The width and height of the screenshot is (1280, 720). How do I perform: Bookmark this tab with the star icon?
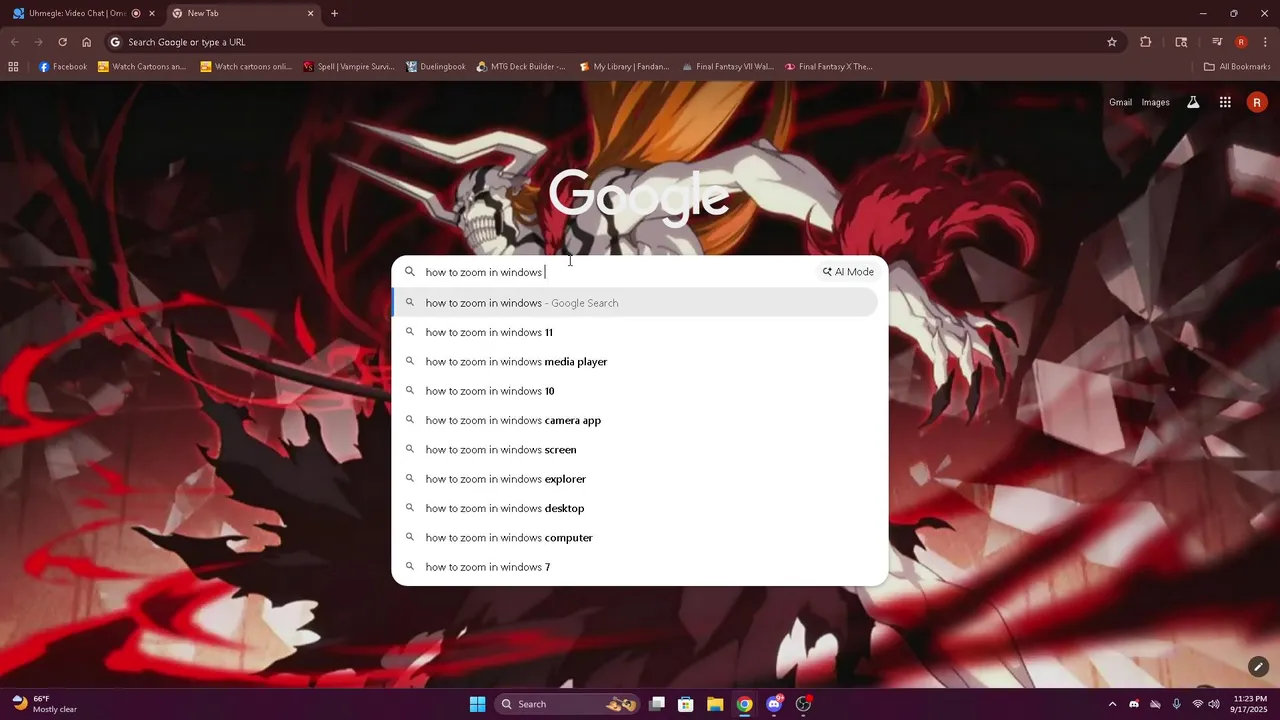point(1112,42)
